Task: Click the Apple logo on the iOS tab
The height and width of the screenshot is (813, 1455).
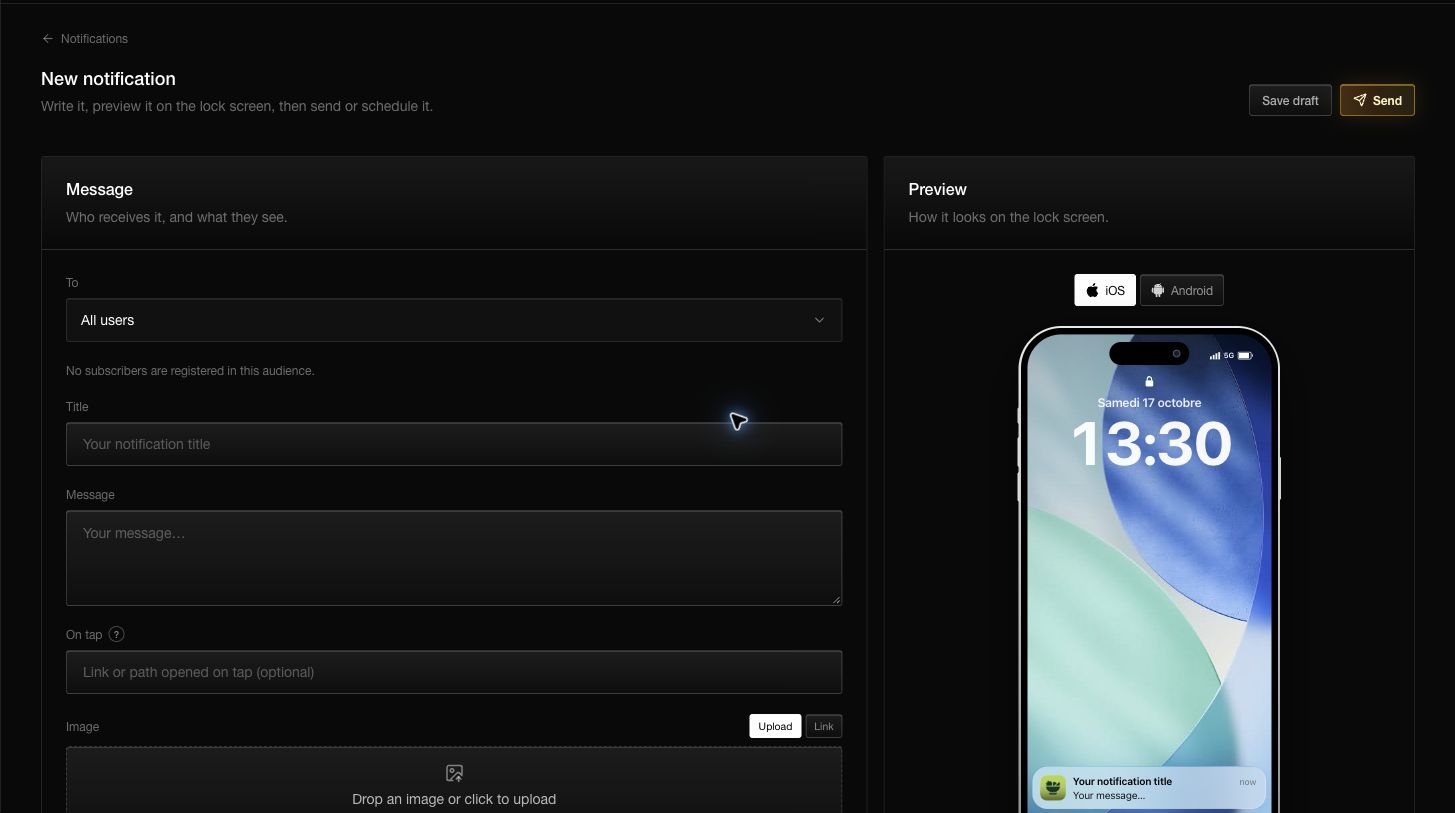Action: click(1093, 290)
